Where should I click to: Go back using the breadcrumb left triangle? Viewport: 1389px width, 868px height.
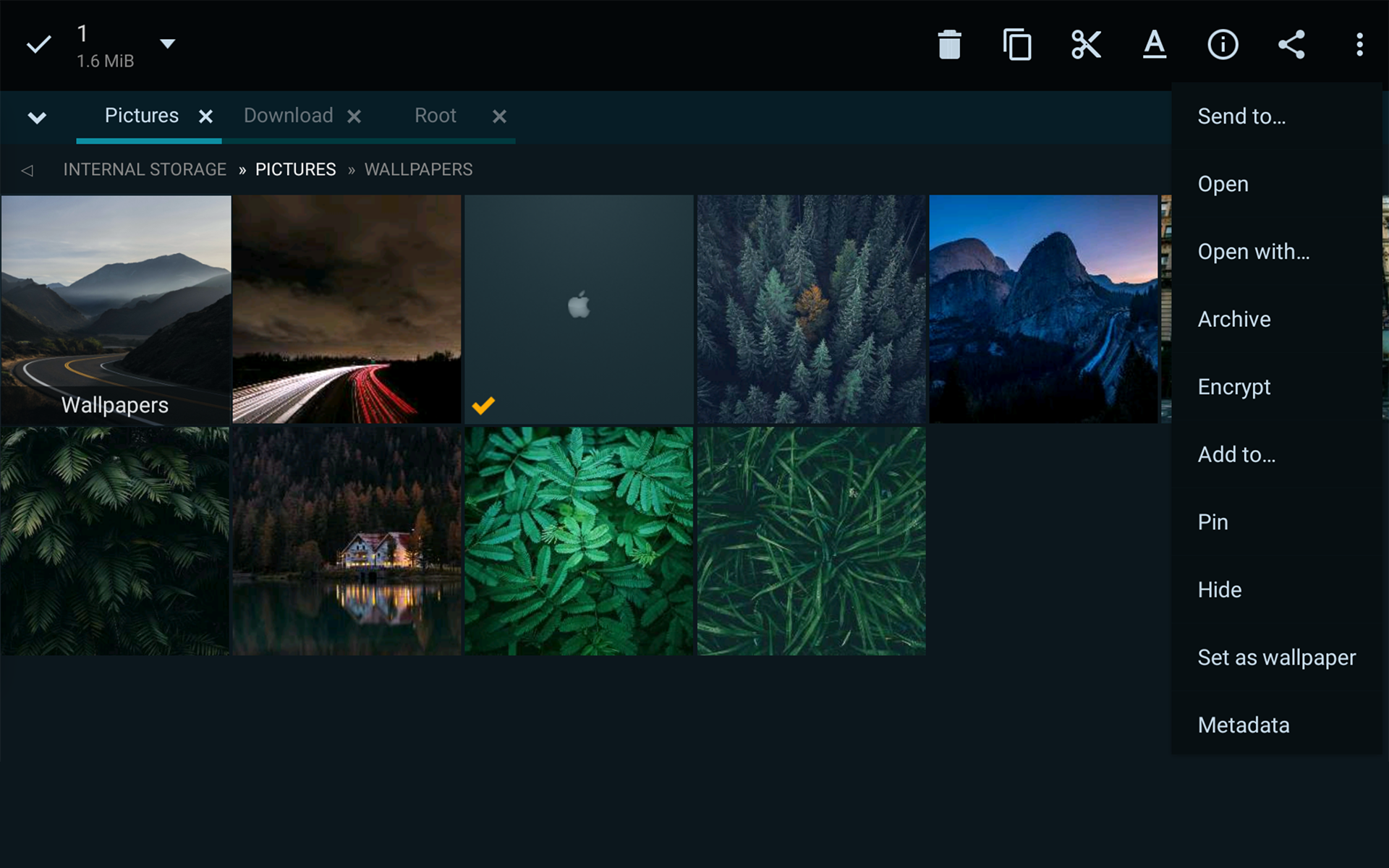pos(27,170)
